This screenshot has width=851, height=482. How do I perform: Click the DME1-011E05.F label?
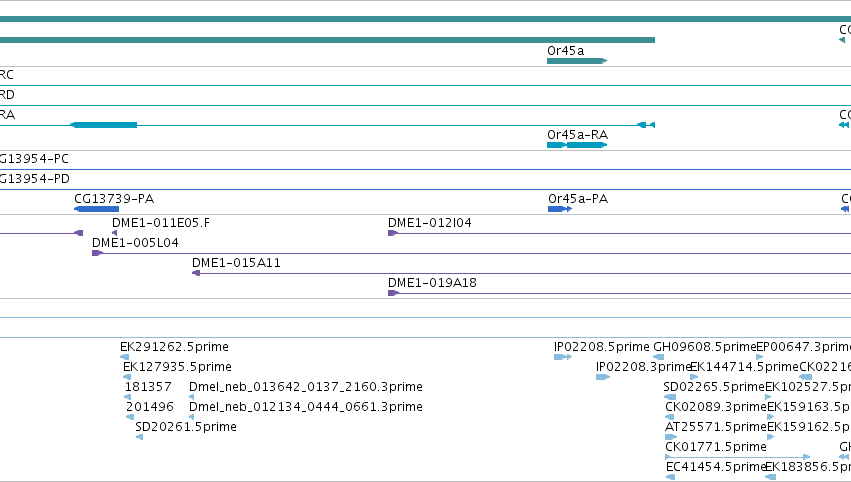(161, 223)
